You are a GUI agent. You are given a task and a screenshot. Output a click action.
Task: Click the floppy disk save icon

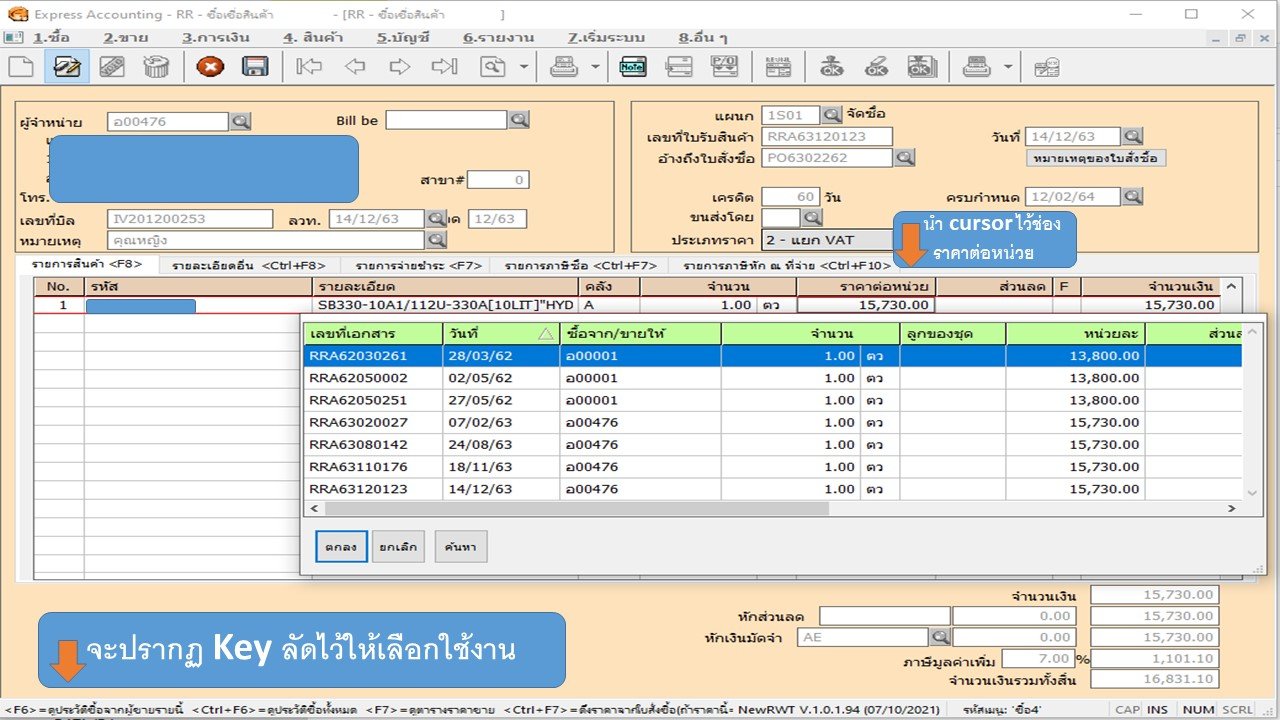[255, 67]
